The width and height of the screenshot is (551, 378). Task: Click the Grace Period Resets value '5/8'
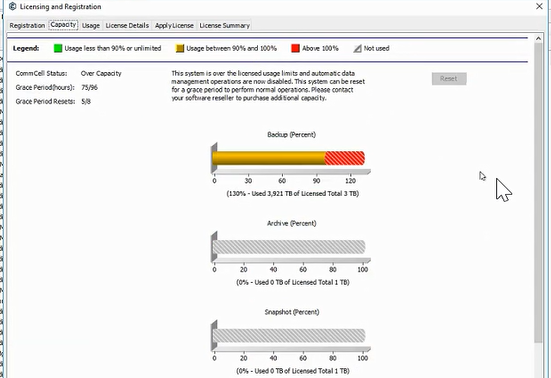click(86, 102)
